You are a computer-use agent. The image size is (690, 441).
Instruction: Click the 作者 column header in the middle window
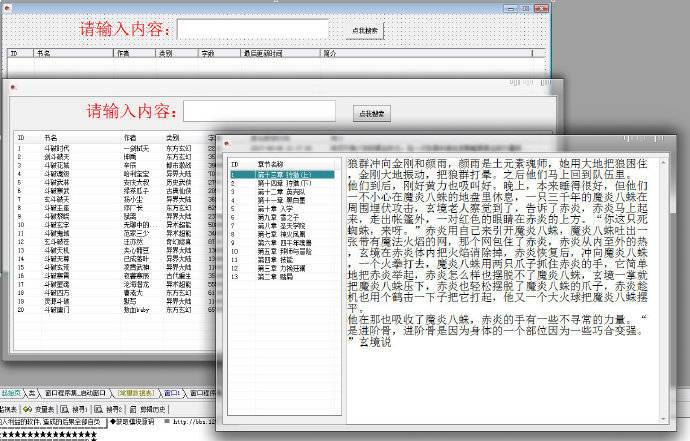pos(130,137)
